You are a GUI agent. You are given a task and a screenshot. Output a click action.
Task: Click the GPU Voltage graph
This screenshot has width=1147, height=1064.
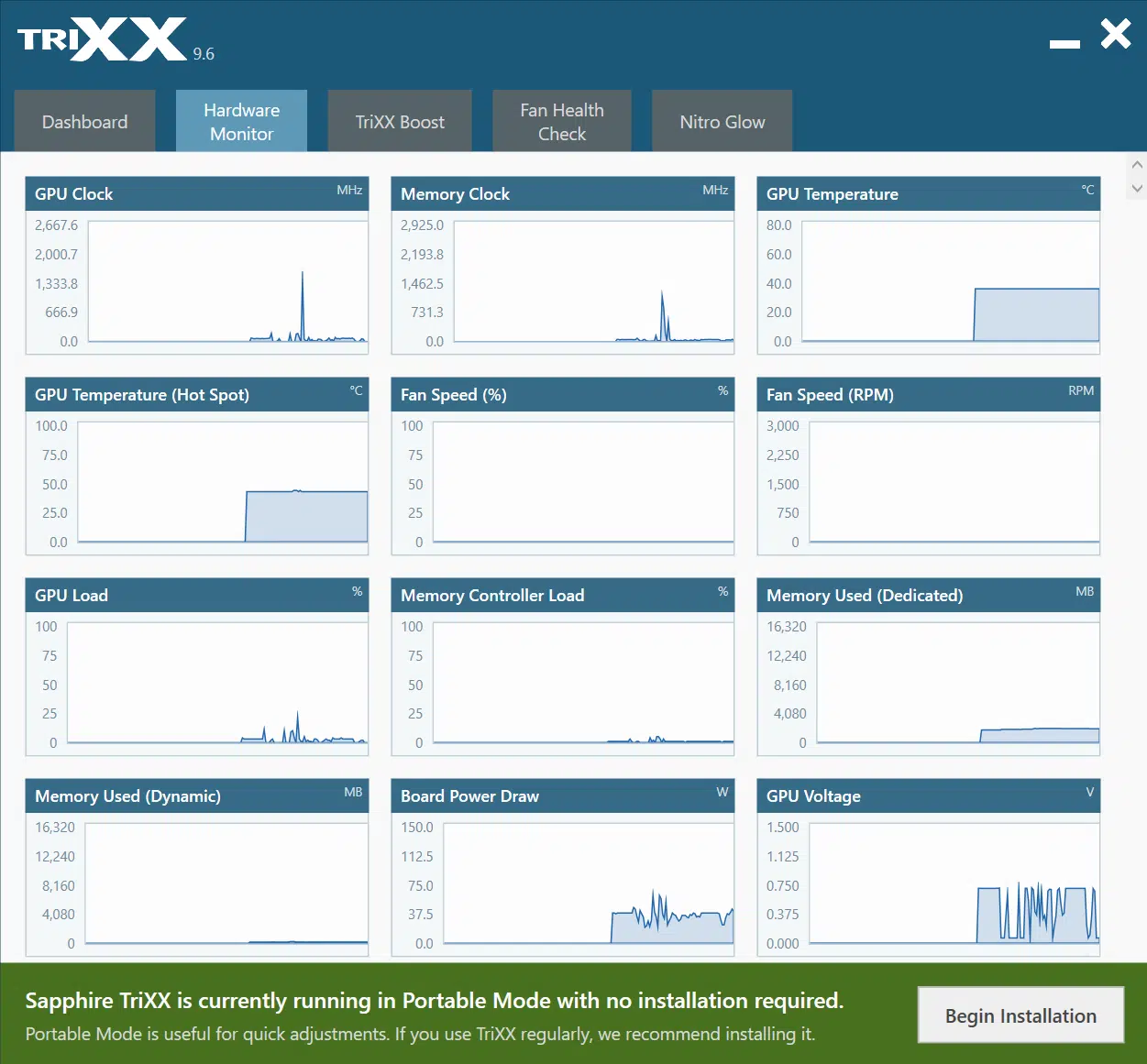tap(954, 883)
